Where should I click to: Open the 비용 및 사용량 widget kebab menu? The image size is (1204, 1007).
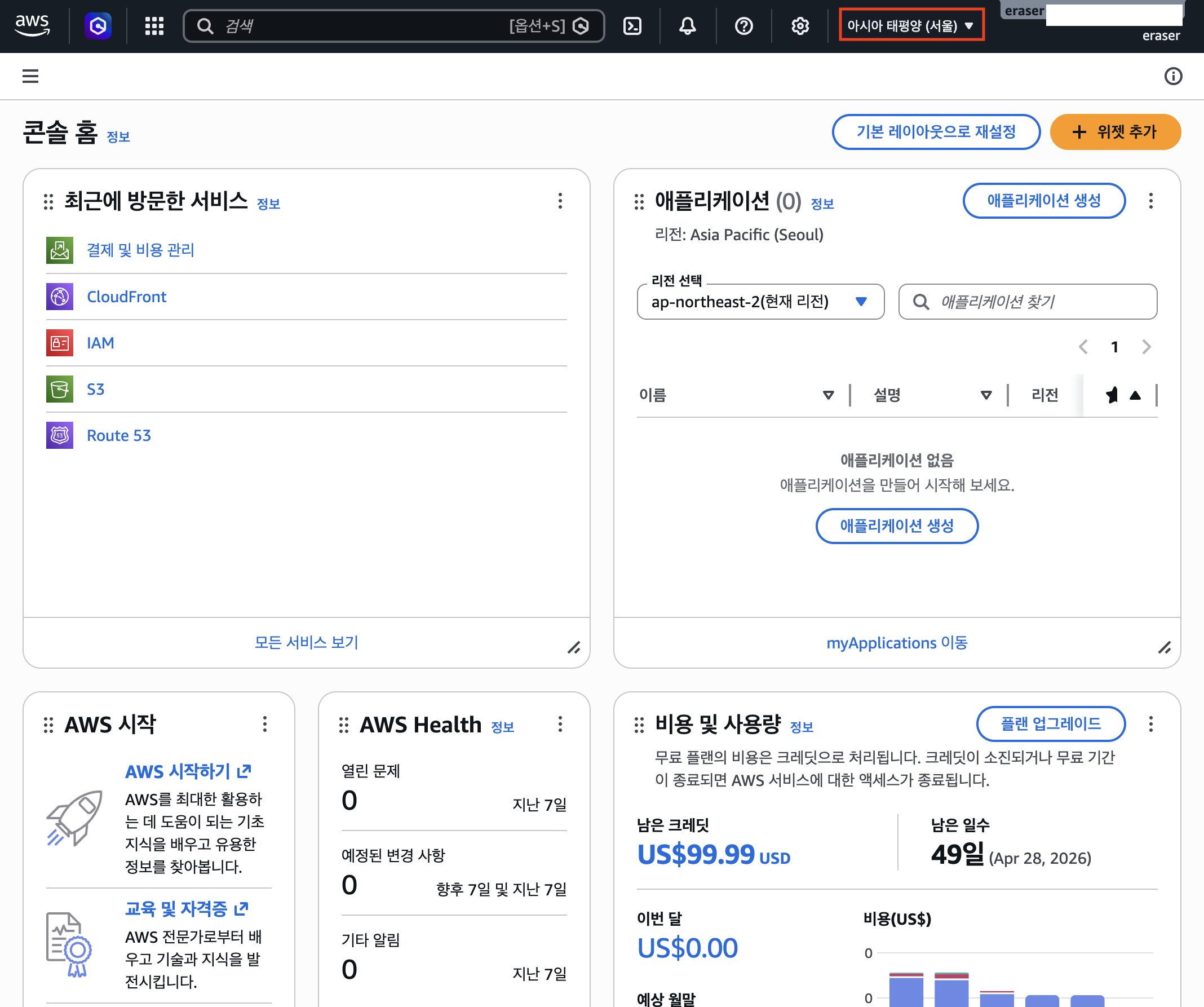(1150, 725)
